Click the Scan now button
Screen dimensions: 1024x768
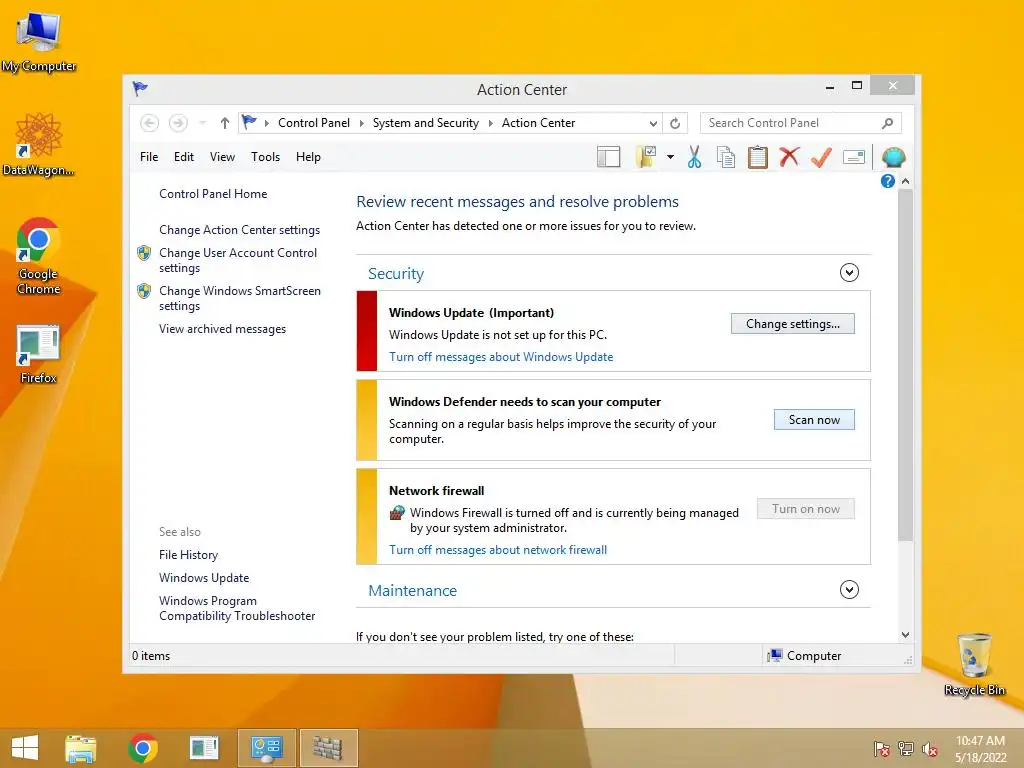[x=814, y=420]
